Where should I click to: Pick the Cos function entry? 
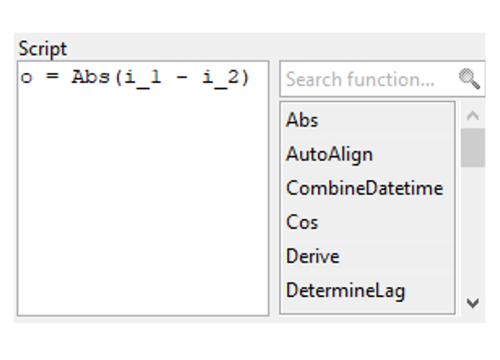tap(368, 222)
